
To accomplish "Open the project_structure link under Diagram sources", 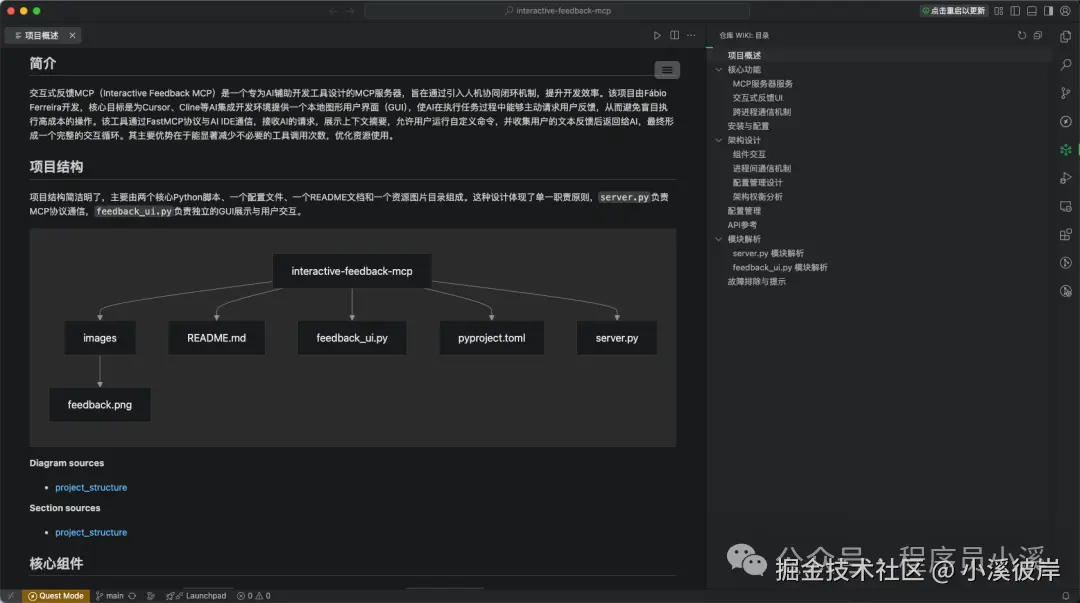I will pyautogui.click(x=91, y=487).
